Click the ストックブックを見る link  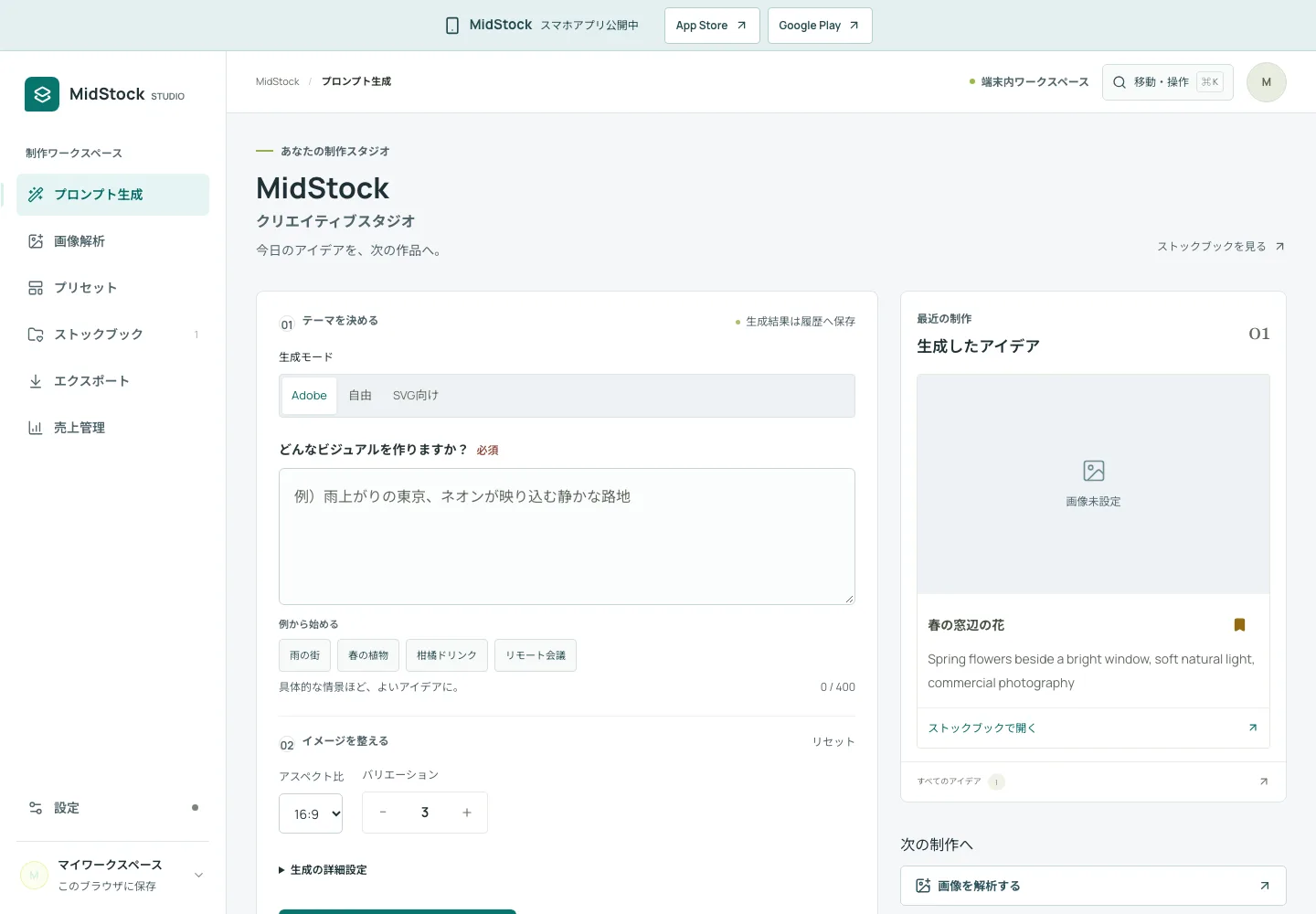1221,247
